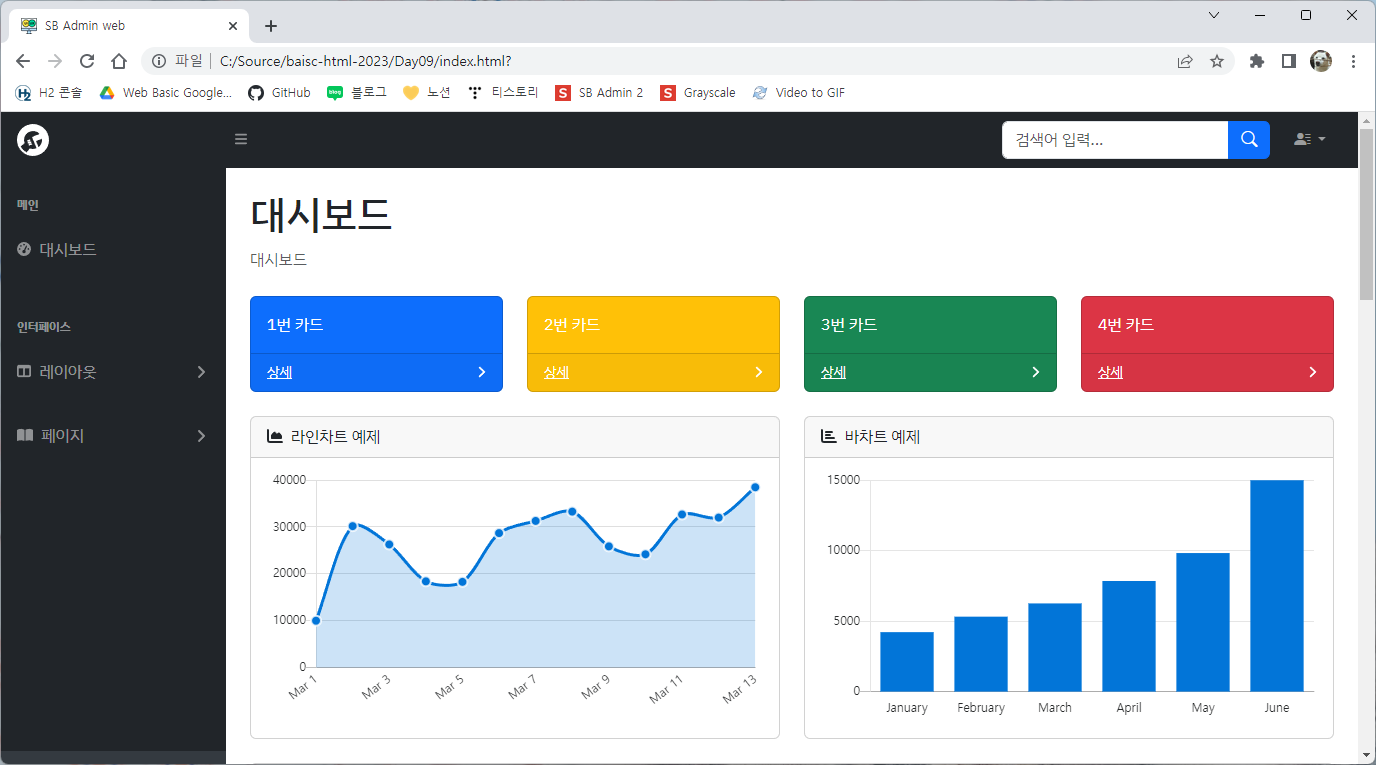Click the address bar URL
This screenshot has width=1376, height=765.
pos(365,61)
